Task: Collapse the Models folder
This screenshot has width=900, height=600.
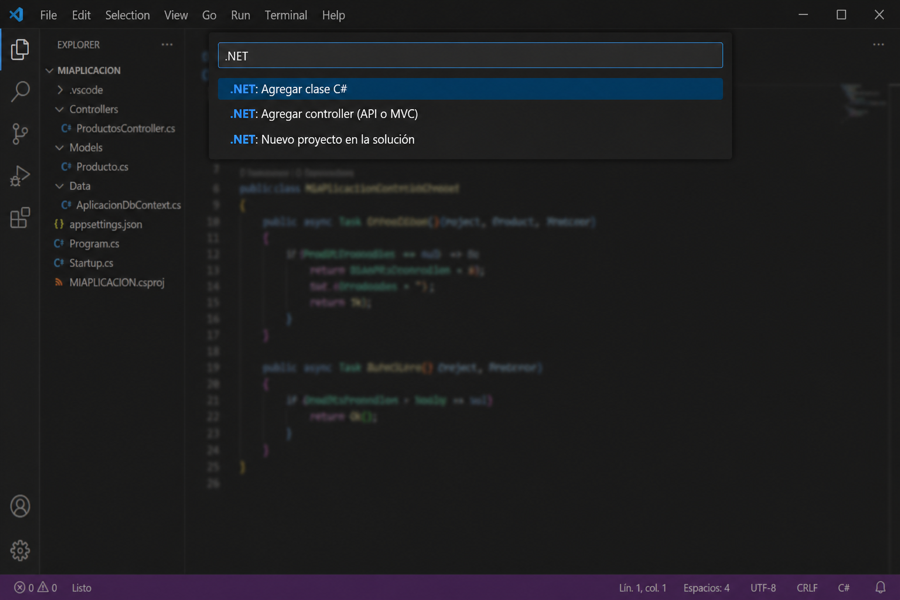Action: coord(60,148)
